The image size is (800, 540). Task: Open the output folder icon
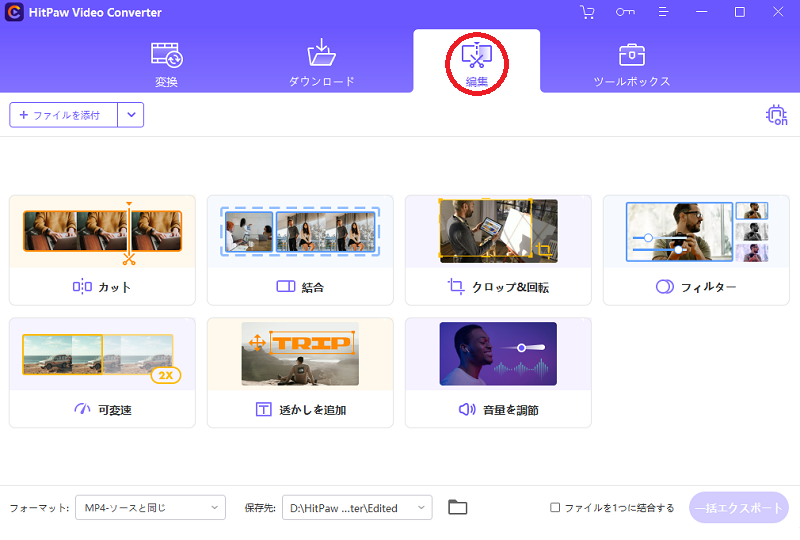[457, 508]
